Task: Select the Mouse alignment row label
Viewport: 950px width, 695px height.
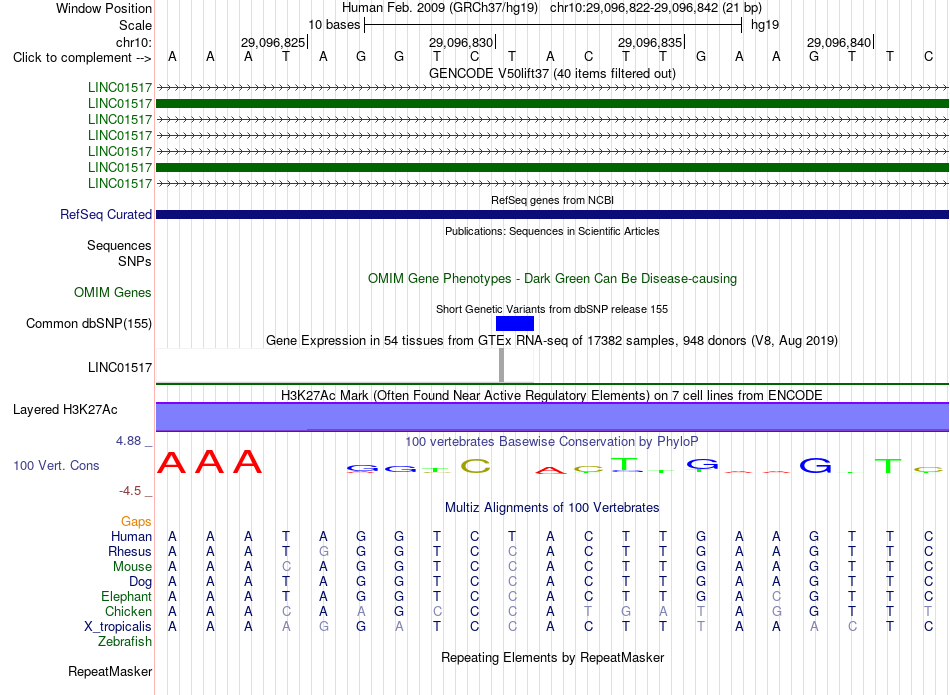Action: point(131,567)
